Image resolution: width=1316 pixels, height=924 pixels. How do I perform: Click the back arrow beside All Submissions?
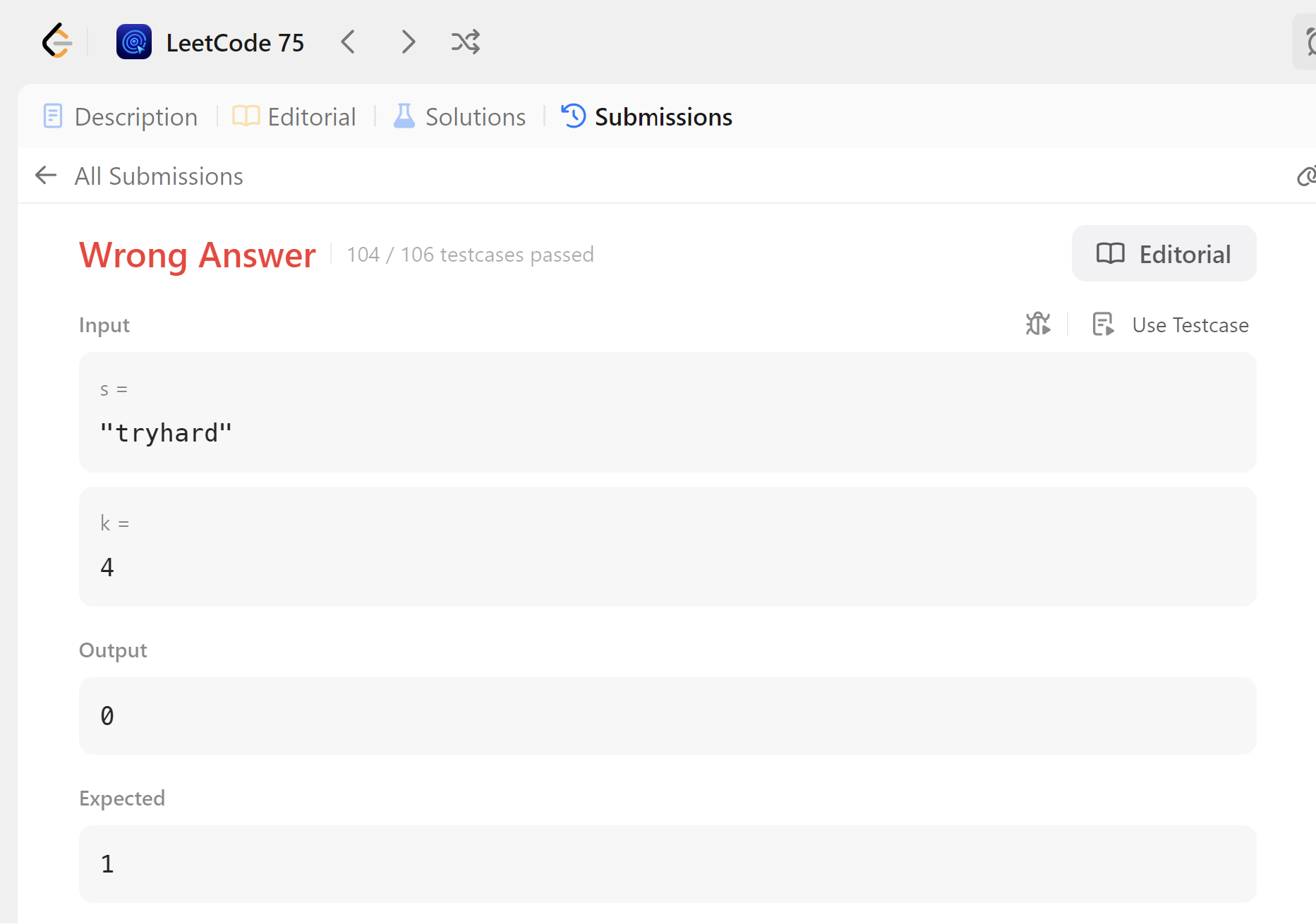(46, 175)
